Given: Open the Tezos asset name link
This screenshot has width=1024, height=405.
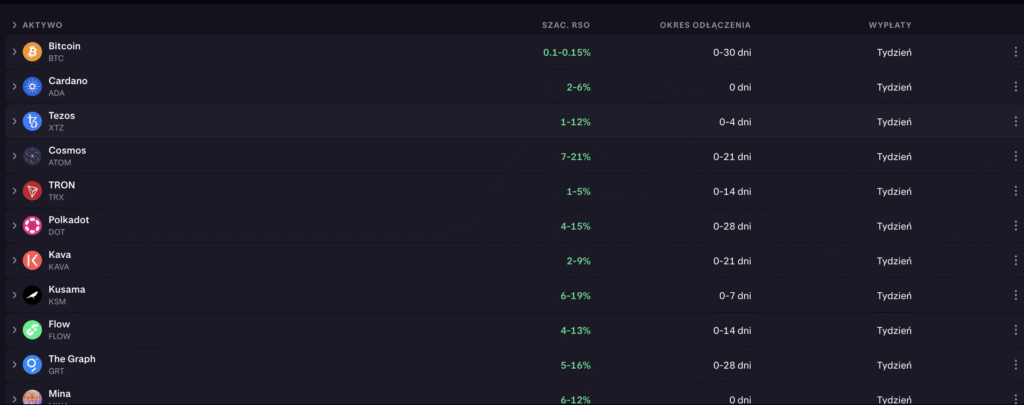Looking at the screenshot, I should (x=61, y=116).
